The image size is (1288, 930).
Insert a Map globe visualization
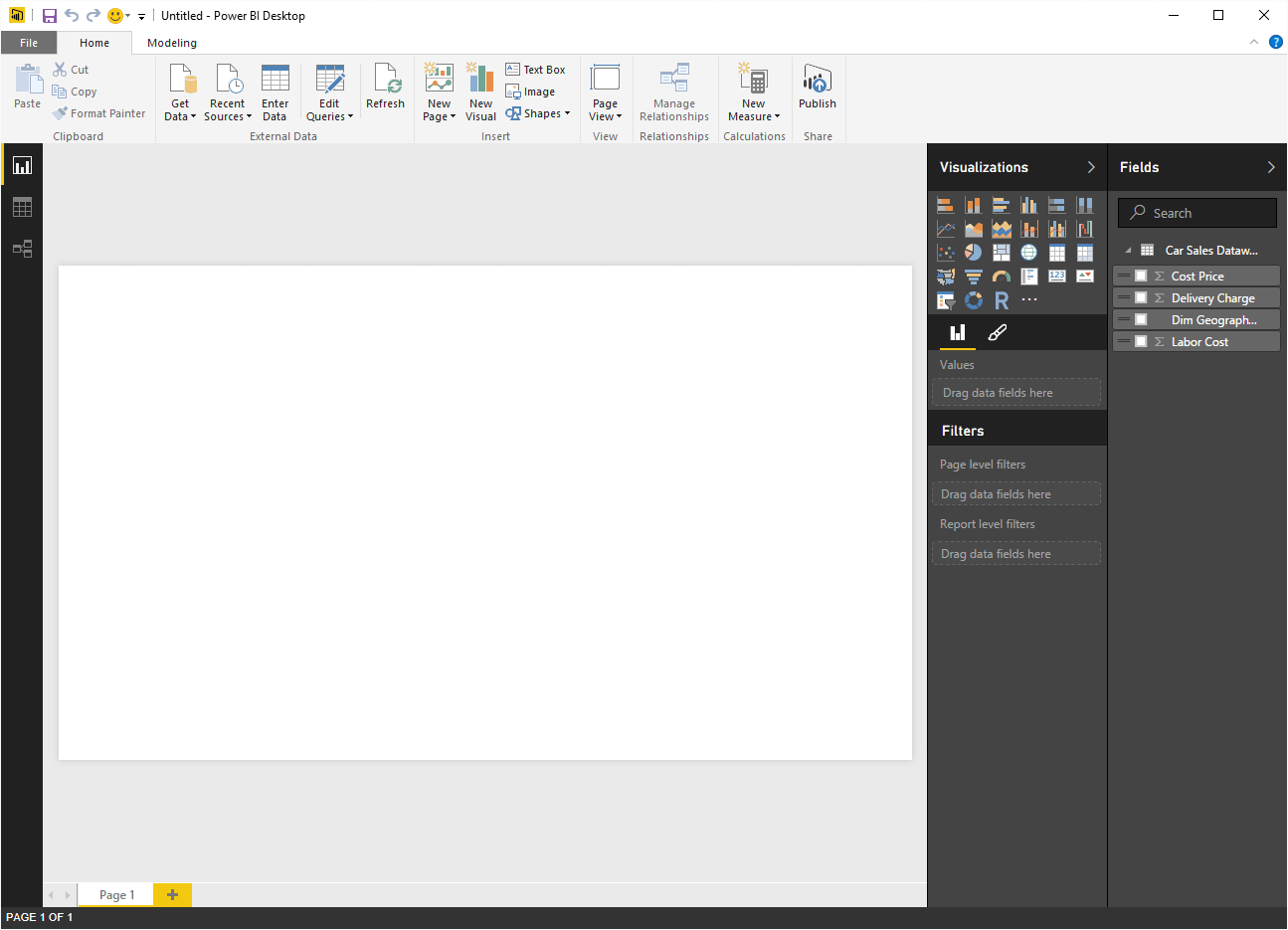pyautogui.click(x=1029, y=253)
